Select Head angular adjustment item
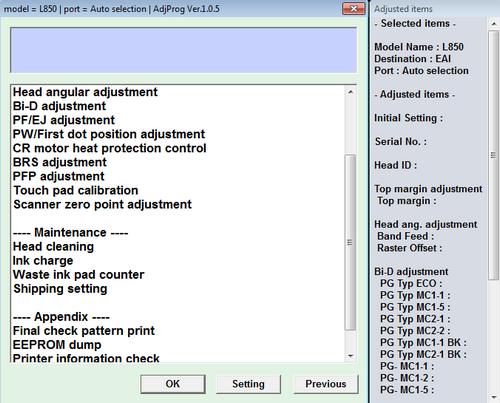This screenshot has height=403, width=500. click(85, 92)
